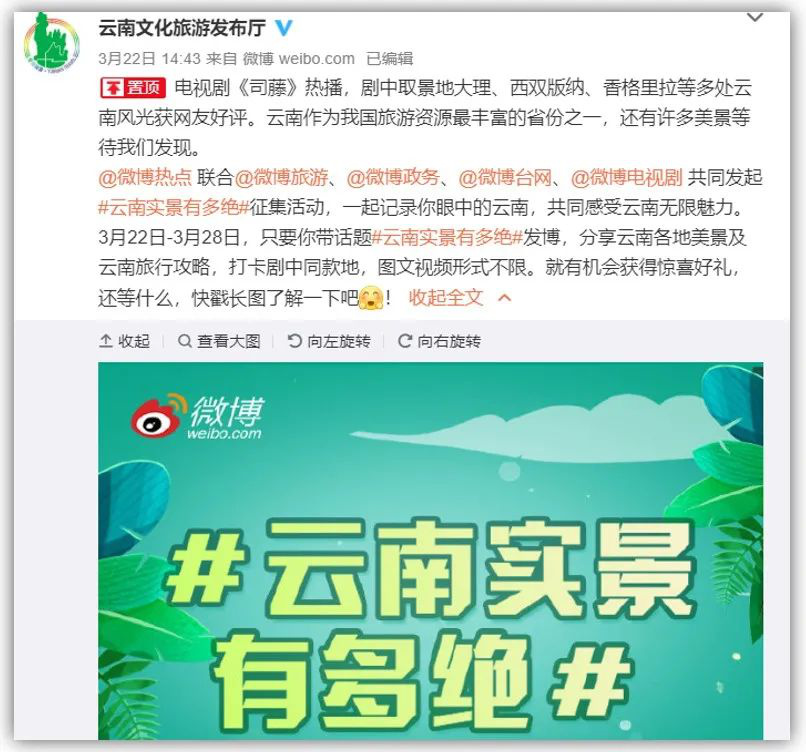This screenshot has height=752, width=806.
Task: Follow the 微博 weibo.com source link
Action: click(299, 59)
